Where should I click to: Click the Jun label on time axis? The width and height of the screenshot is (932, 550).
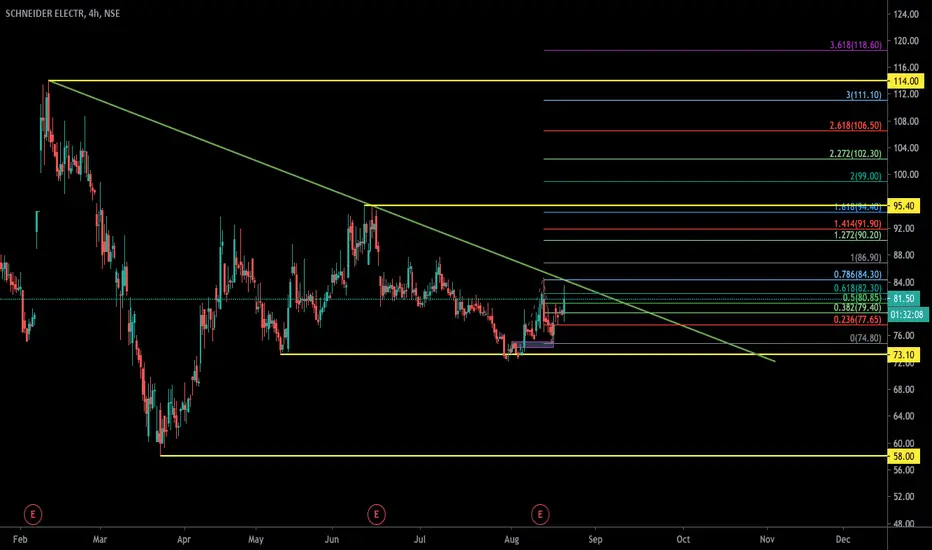332,539
